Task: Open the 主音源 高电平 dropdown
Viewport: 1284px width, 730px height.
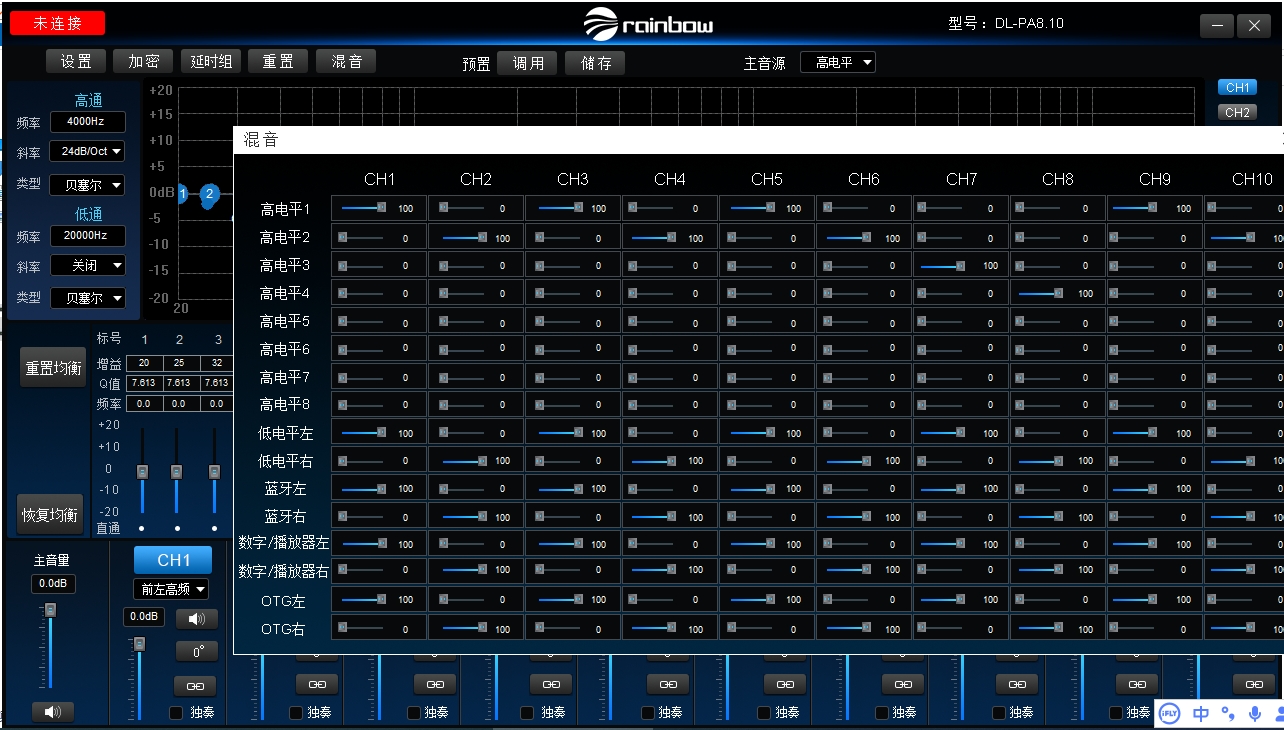Action: point(837,63)
